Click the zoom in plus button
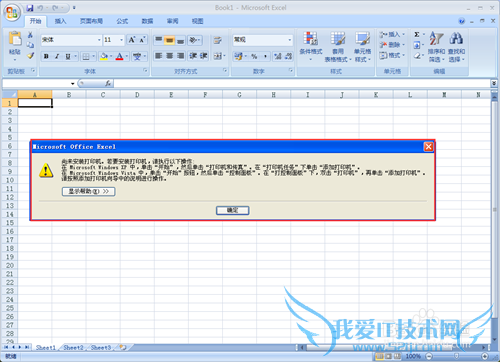This screenshot has height=362, width=500. (x=485, y=356)
